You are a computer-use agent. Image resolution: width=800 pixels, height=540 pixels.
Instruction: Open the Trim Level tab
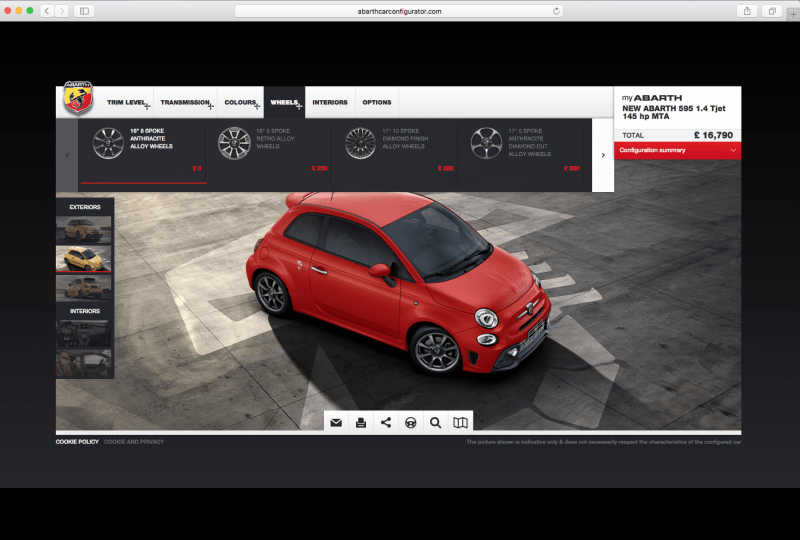(127, 103)
